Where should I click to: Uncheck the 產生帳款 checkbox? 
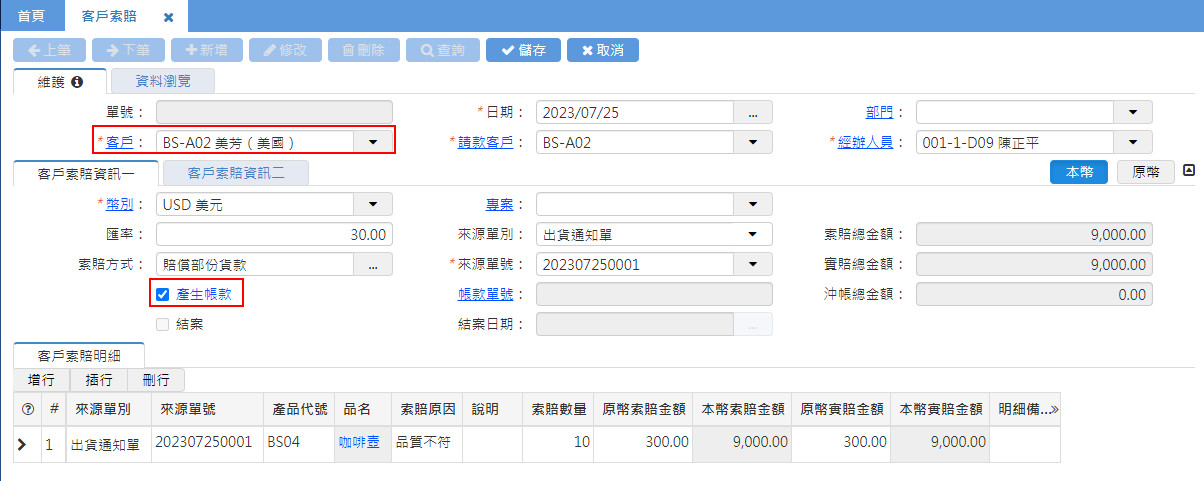click(163, 294)
